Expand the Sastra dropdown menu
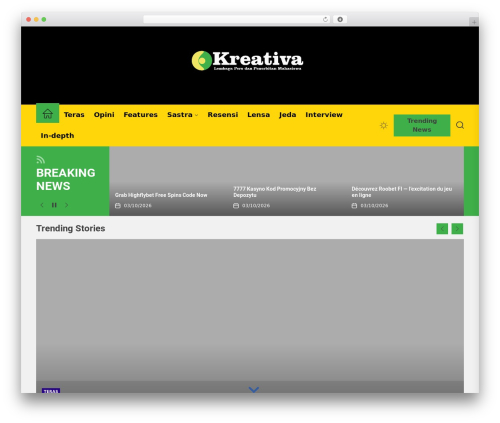This screenshot has height=423, width=500. point(183,115)
